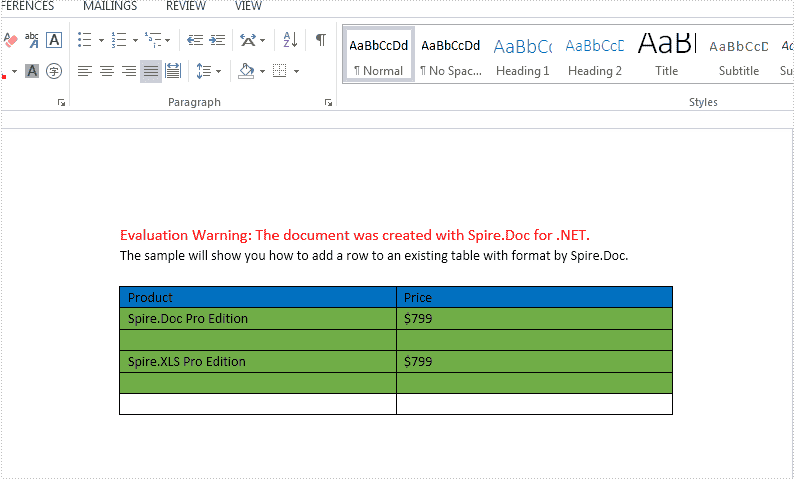Click the Price header cell
794x479 pixels.
click(534, 297)
